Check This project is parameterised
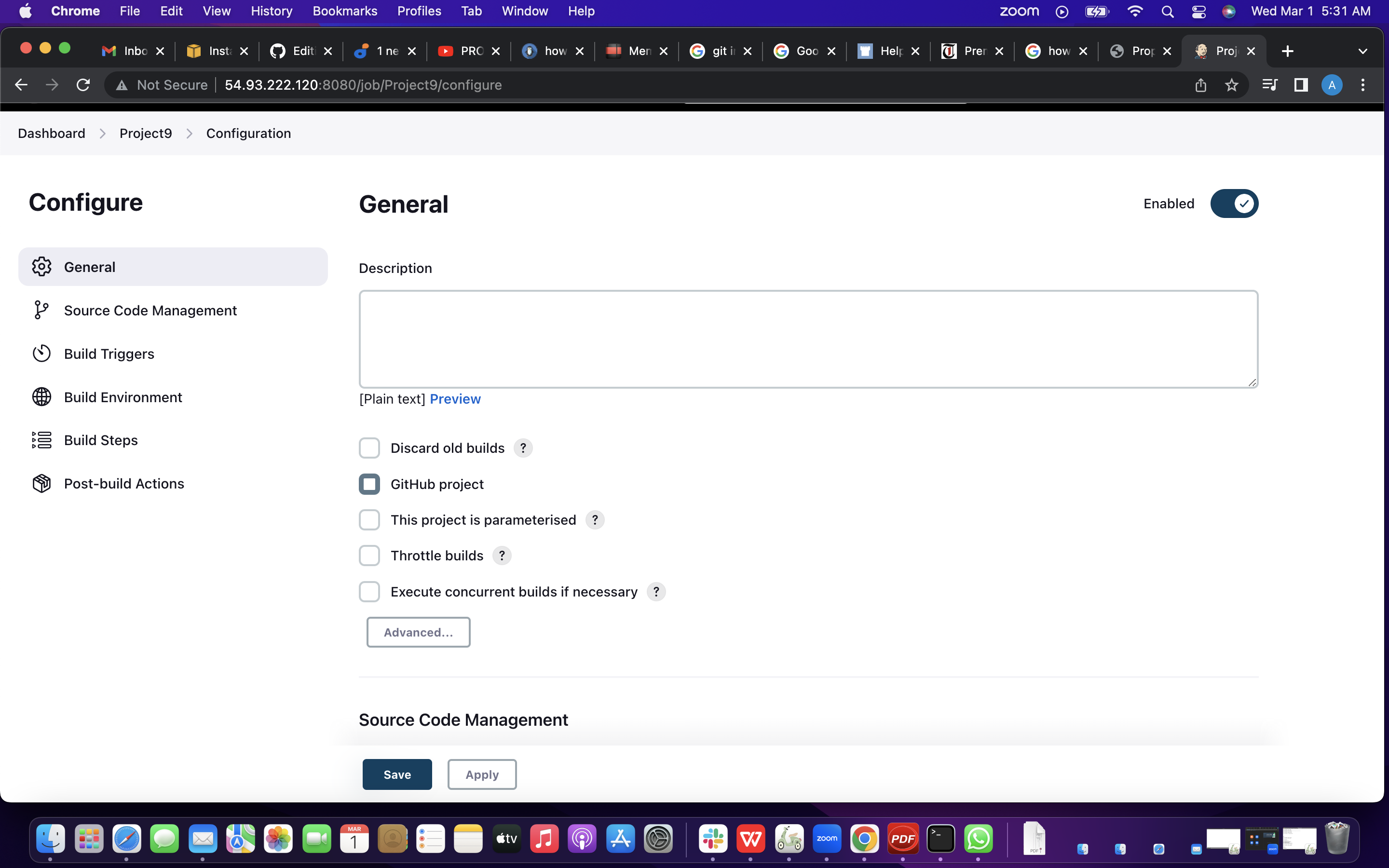This screenshot has height=868, width=1389. tap(369, 520)
